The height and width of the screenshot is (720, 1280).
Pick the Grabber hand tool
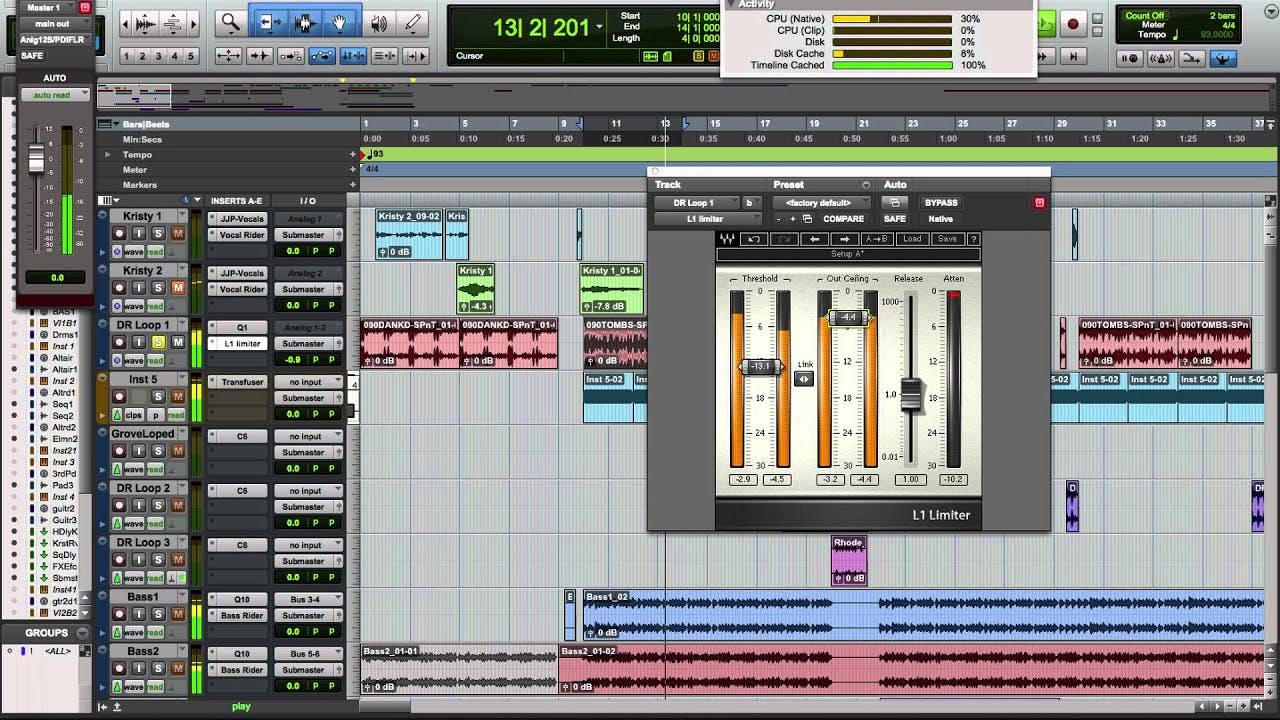click(x=340, y=22)
